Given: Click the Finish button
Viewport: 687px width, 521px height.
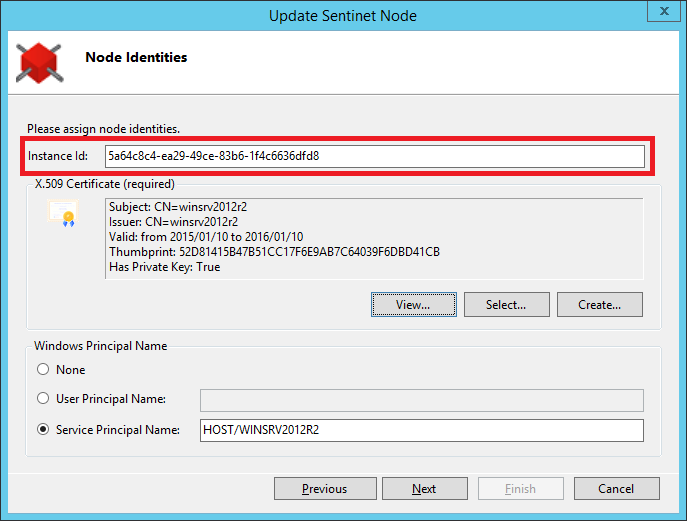Looking at the screenshot, I should [x=521, y=489].
